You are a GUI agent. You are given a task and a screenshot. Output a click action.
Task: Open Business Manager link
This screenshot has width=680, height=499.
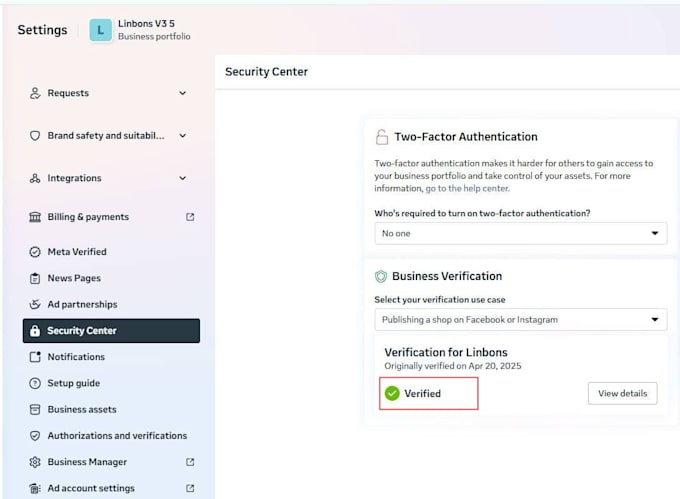111,462
